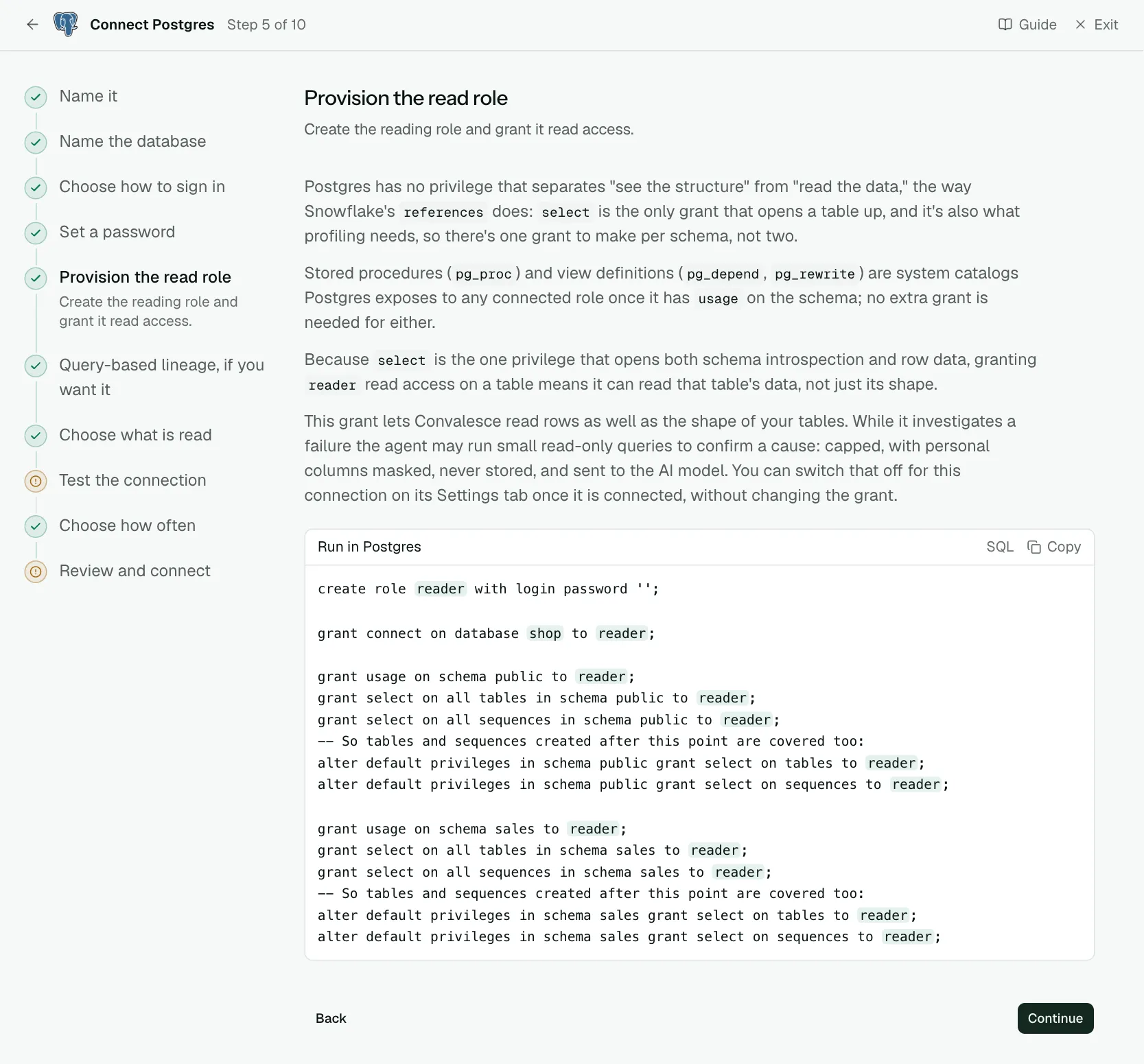Screen dimensions: 1144x1064
Task: Go to the Name it step
Action: (x=89, y=96)
